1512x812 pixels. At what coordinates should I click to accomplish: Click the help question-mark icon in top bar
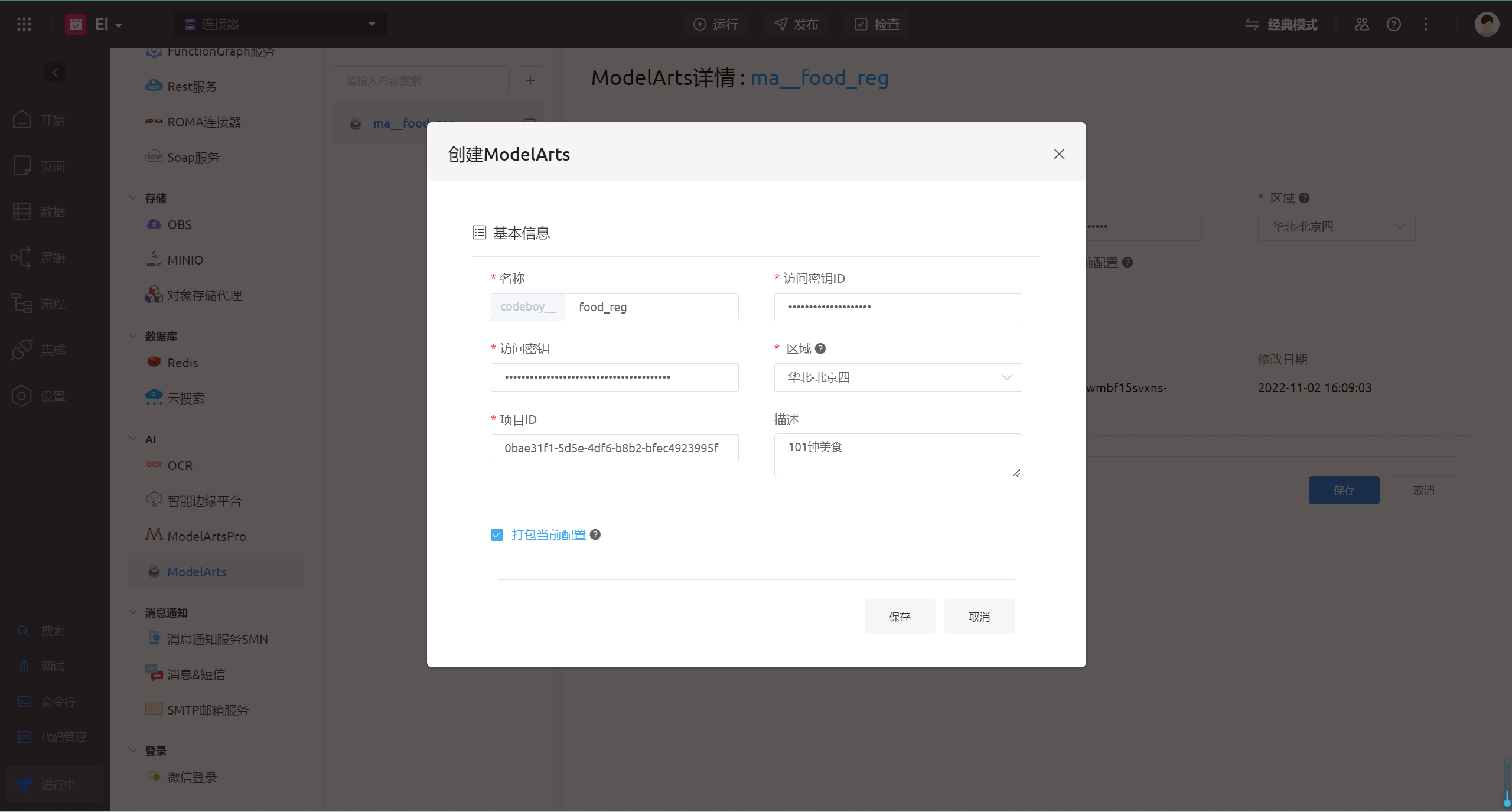1393,24
